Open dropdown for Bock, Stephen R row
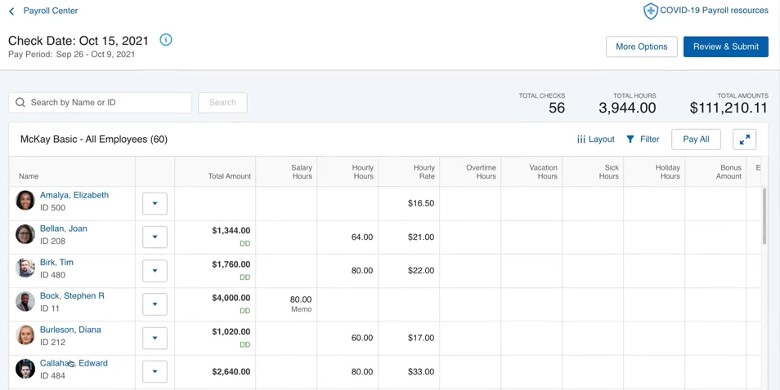Image resolution: width=780 pixels, height=390 pixels. pyautogui.click(x=155, y=304)
